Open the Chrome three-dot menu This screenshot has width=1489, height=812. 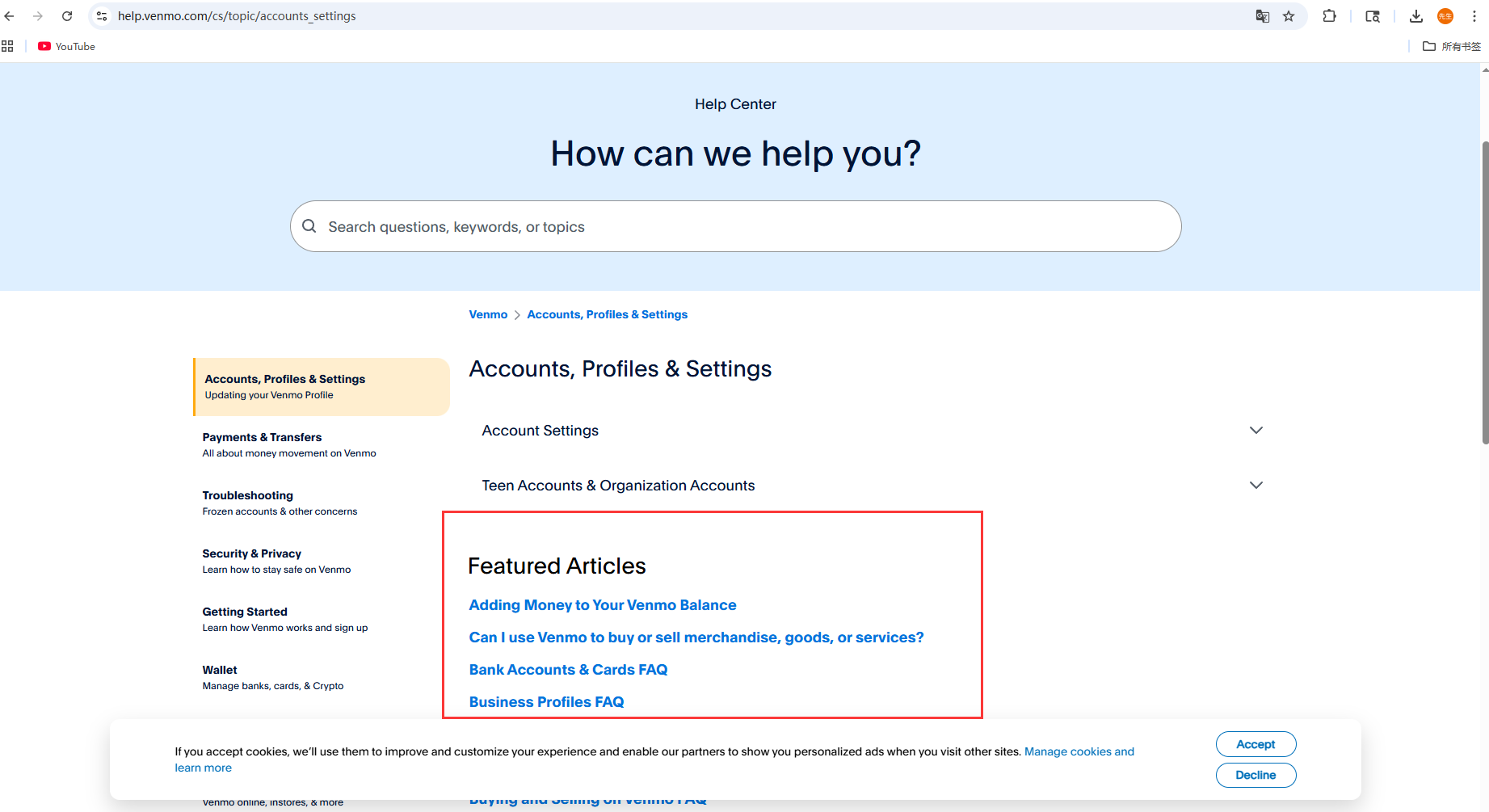[1474, 16]
